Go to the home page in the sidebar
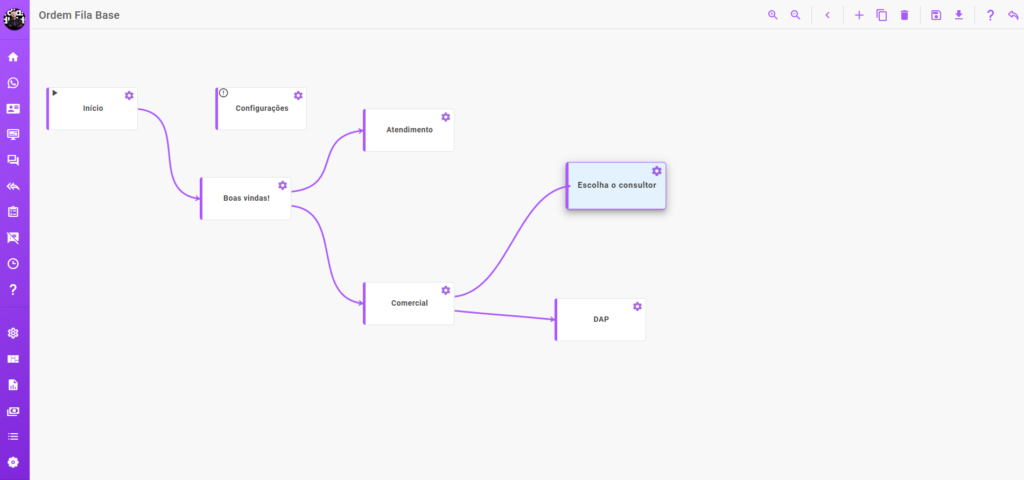Viewport: 1024px width, 480px height. point(13,57)
